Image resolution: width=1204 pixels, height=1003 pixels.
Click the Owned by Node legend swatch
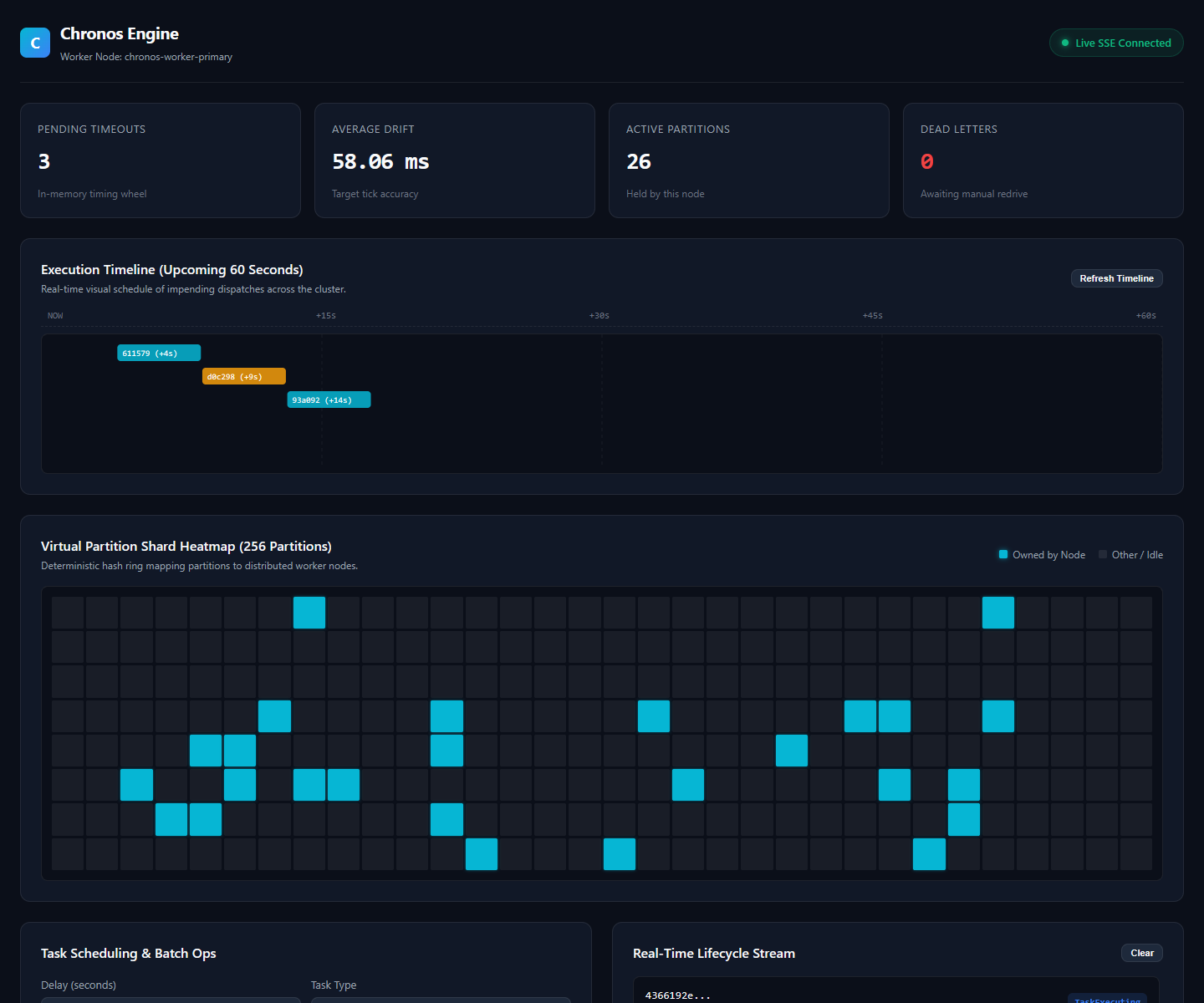point(1003,554)
